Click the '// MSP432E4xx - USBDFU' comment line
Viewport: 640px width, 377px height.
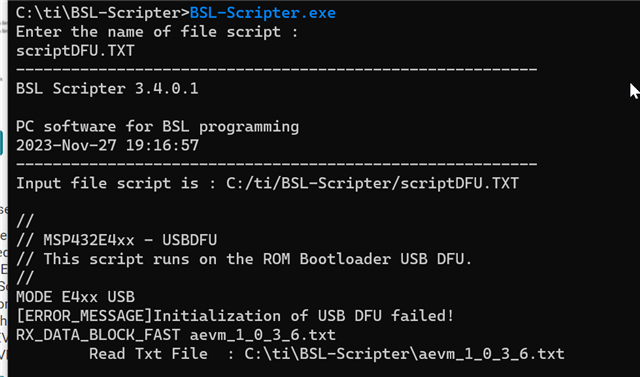116,240
